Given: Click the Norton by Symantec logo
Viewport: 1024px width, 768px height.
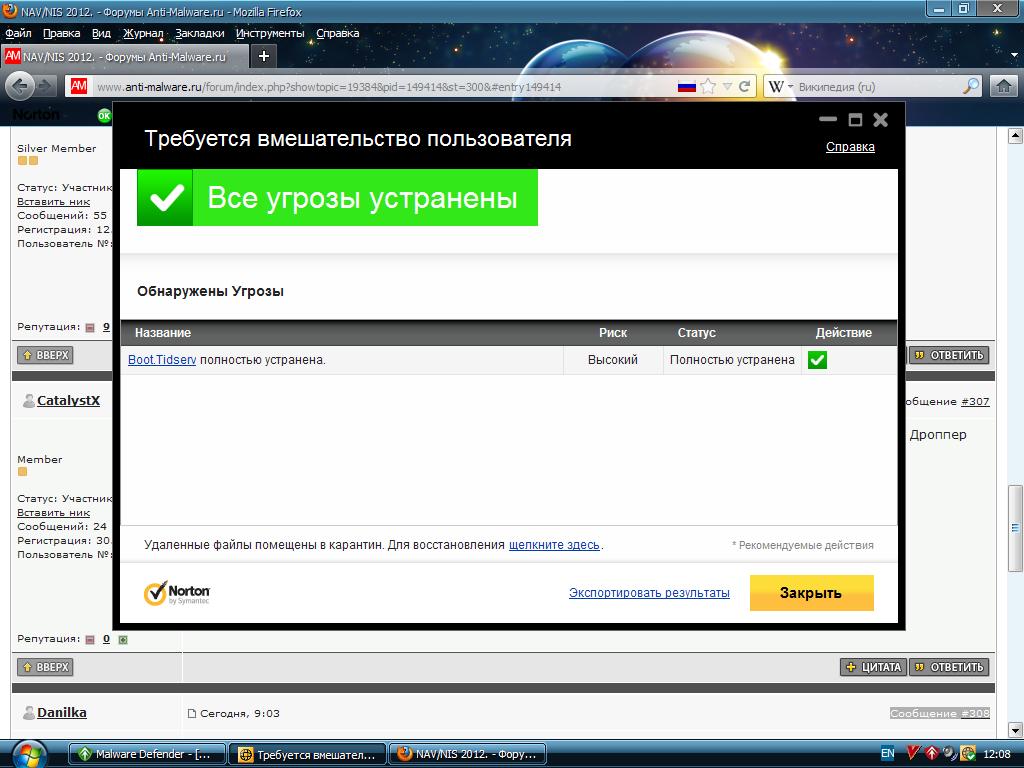Looking at the screenshot, I should (176, 593).
